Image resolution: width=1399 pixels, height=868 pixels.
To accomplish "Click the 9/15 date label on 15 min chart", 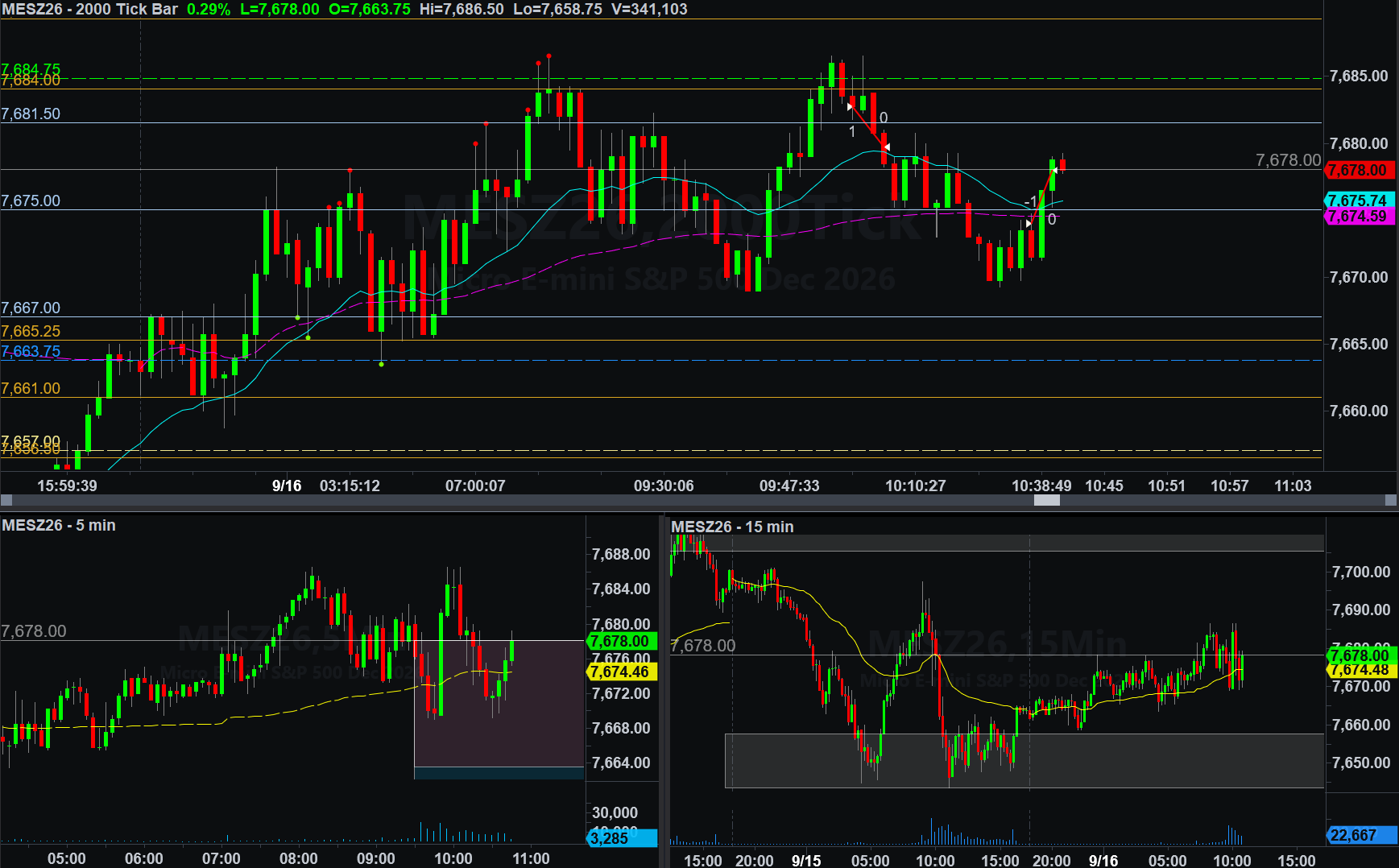I will (806, 860).
